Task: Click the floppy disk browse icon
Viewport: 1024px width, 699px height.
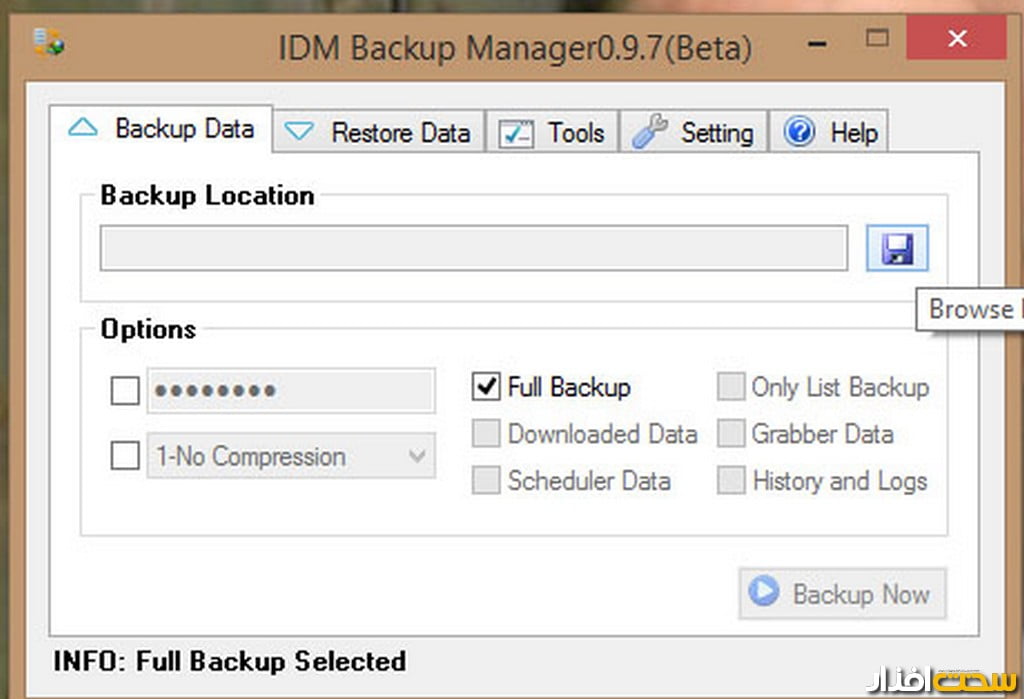Action: pyautogui.click(x=897, y=249)
